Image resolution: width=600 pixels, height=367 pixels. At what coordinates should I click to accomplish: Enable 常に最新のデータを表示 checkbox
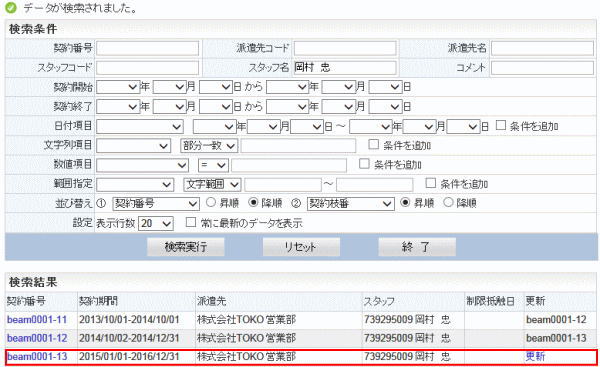(191, 222)
